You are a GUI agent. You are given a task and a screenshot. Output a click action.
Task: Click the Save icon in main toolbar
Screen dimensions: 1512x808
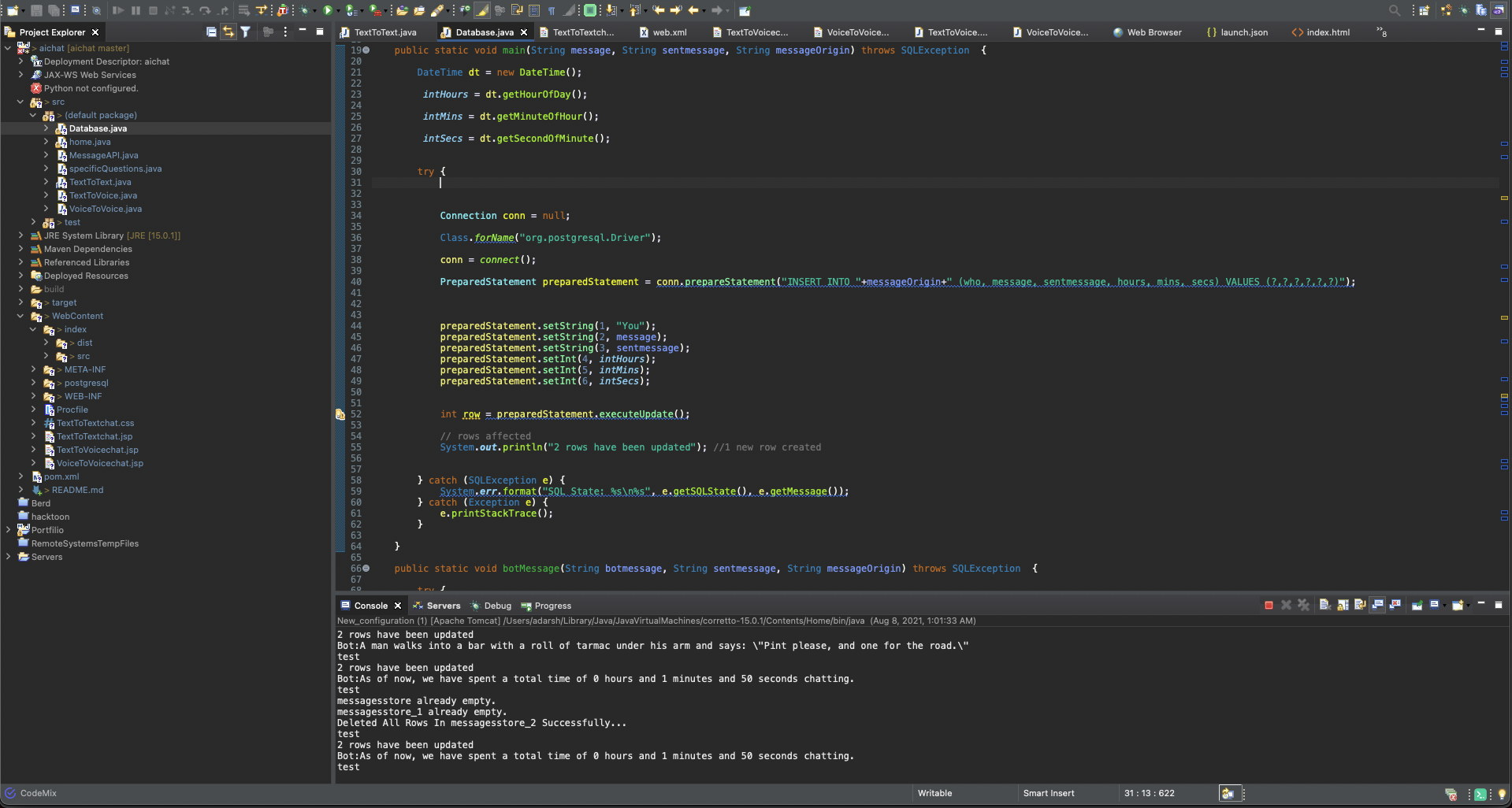(36, 10)
